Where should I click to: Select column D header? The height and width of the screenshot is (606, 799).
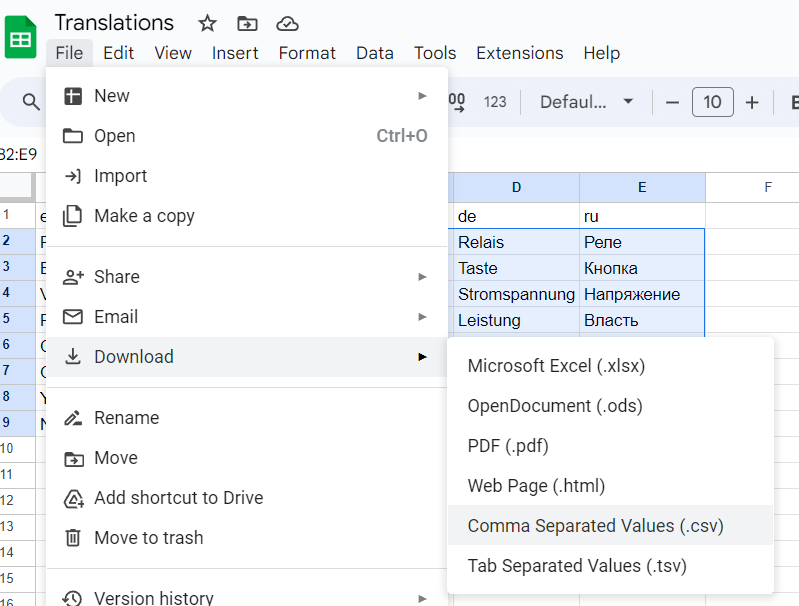click(x=516, y=188)
